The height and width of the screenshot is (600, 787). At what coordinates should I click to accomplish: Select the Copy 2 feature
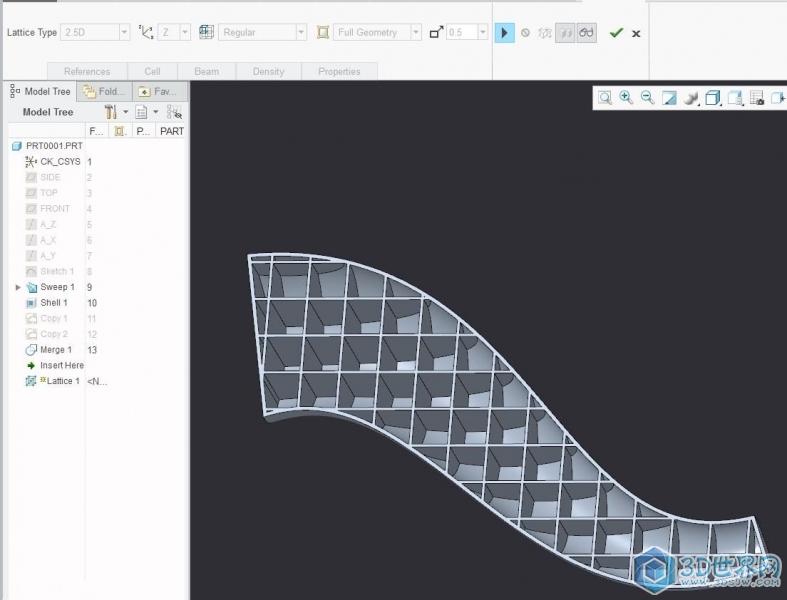point(47,334)
